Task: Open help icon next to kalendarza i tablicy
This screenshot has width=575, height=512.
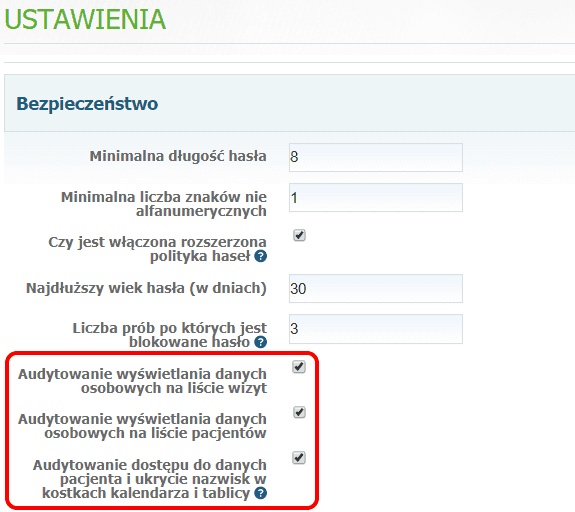Action: tap(260, 493)
